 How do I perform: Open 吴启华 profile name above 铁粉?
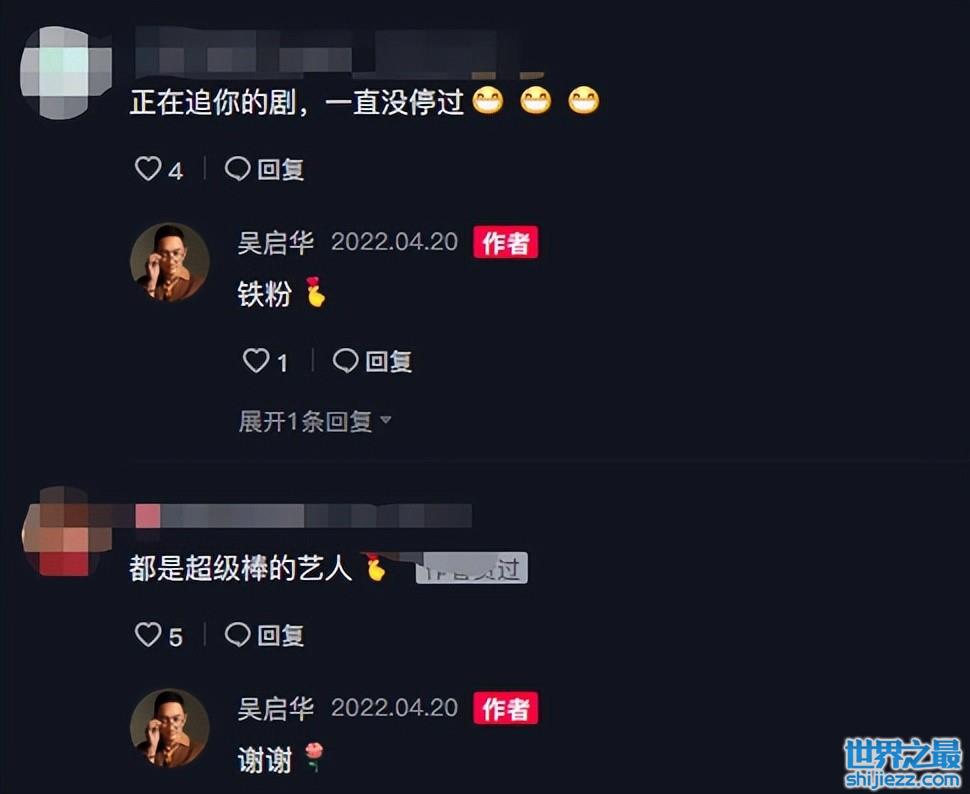point(275,242)
